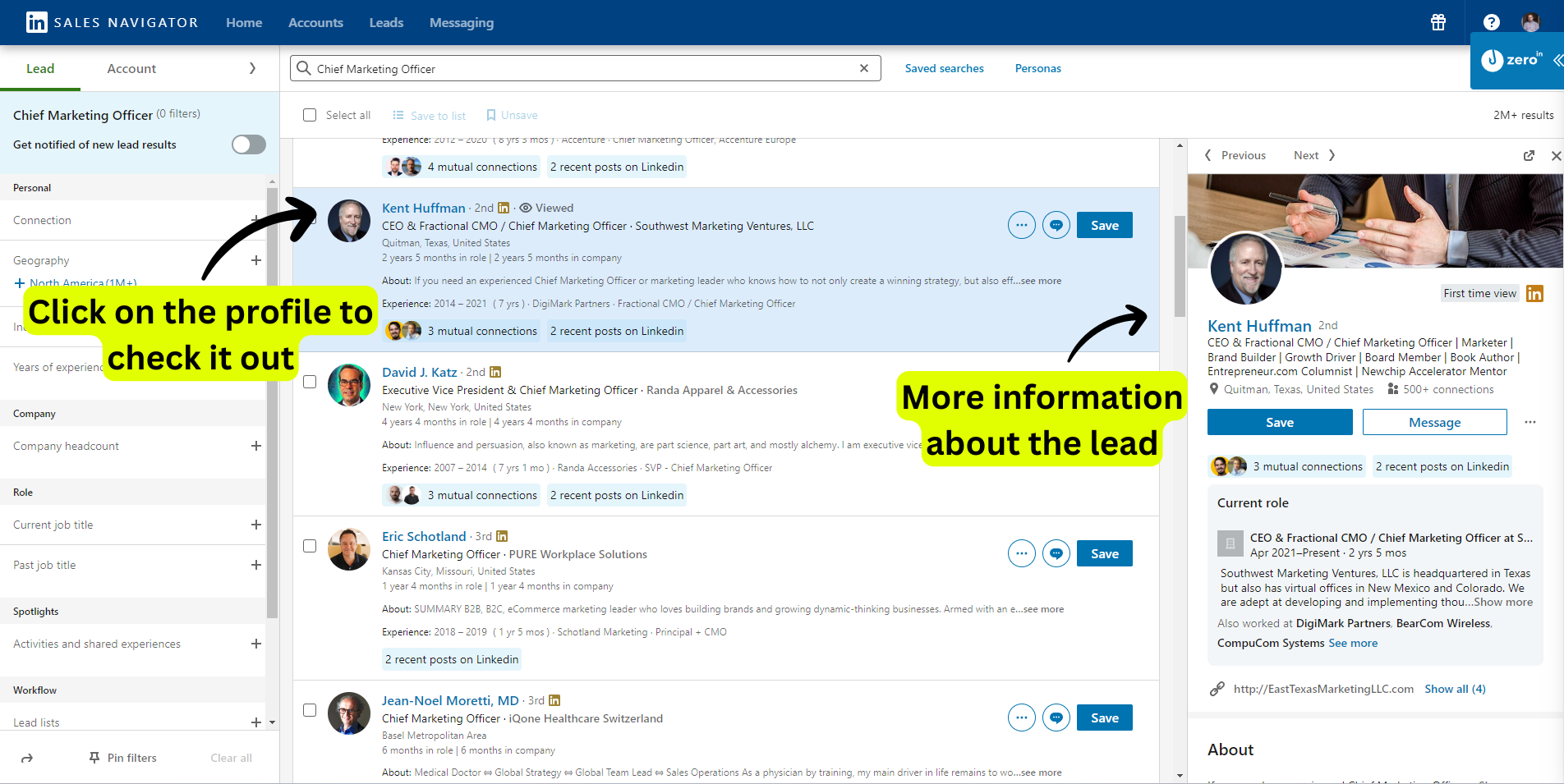Click the Chief Marketing Officer search field
Viewport: 1564px width, 784px height.
click(x=585, y=68)
